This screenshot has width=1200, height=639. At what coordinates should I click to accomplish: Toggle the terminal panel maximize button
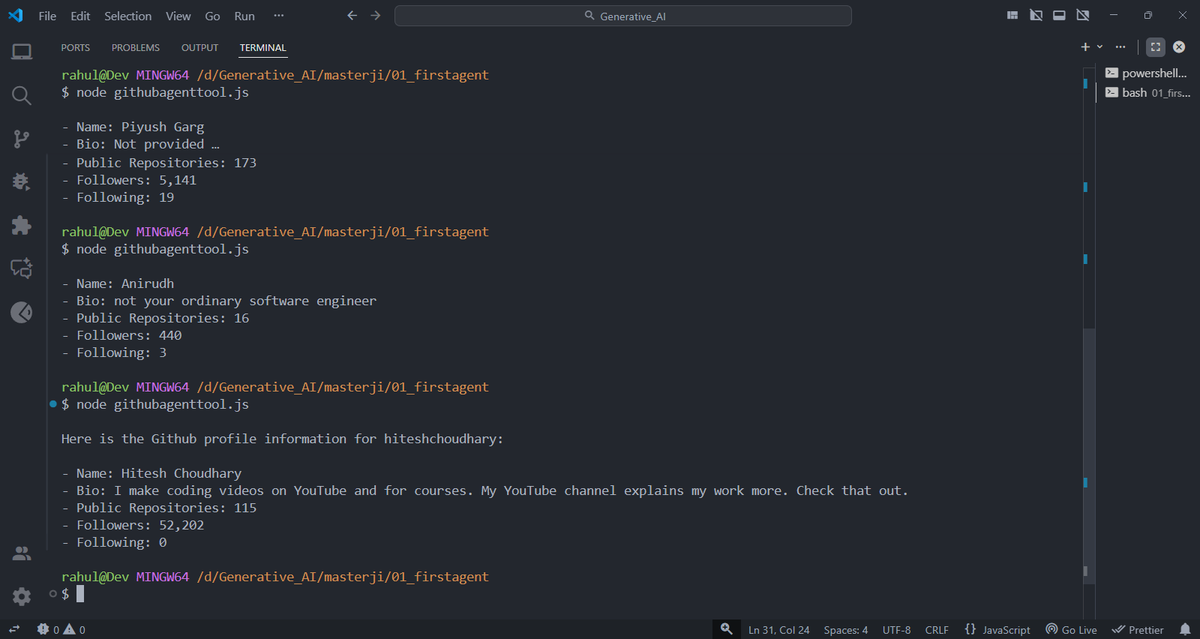1155,46
